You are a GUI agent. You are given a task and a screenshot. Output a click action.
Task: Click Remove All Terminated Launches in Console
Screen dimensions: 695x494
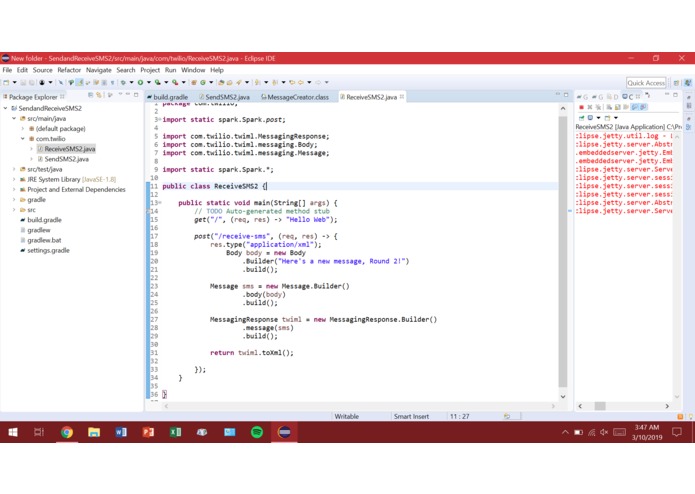click(x=598, y=107)
